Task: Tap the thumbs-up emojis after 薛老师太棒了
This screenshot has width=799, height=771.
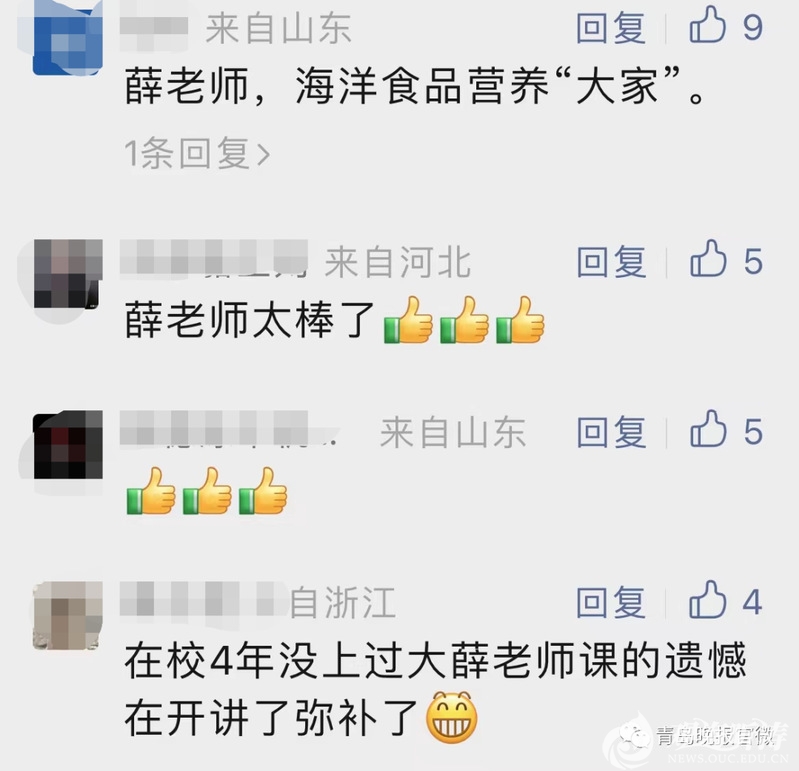Action: pyautogui.click(x=464, y=320)
